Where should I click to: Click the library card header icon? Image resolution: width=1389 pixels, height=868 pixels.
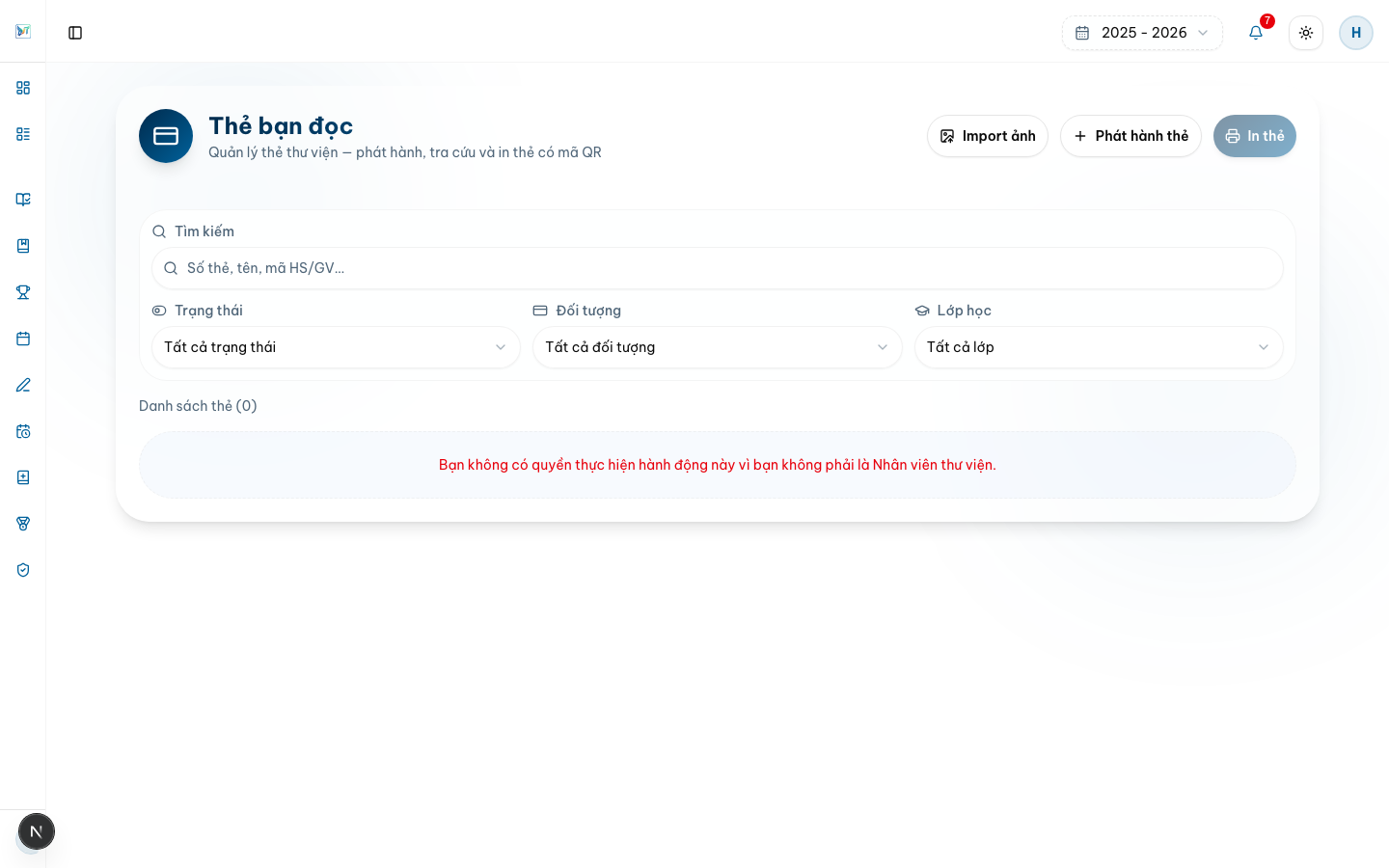pos(166,136)
